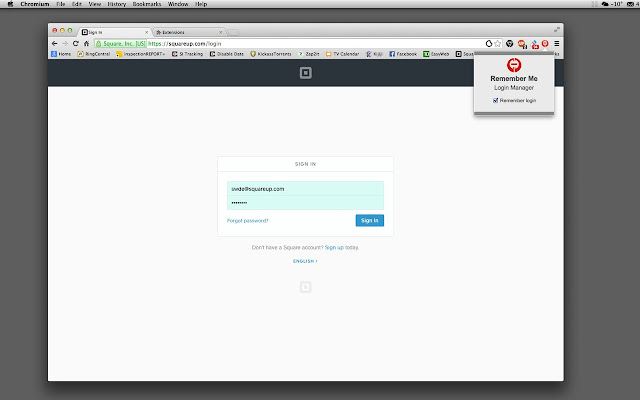This screenshot has height=400, width=640.
Task: Close the Extensions tab
Action: pyautogui.click(x=220, y=32)
